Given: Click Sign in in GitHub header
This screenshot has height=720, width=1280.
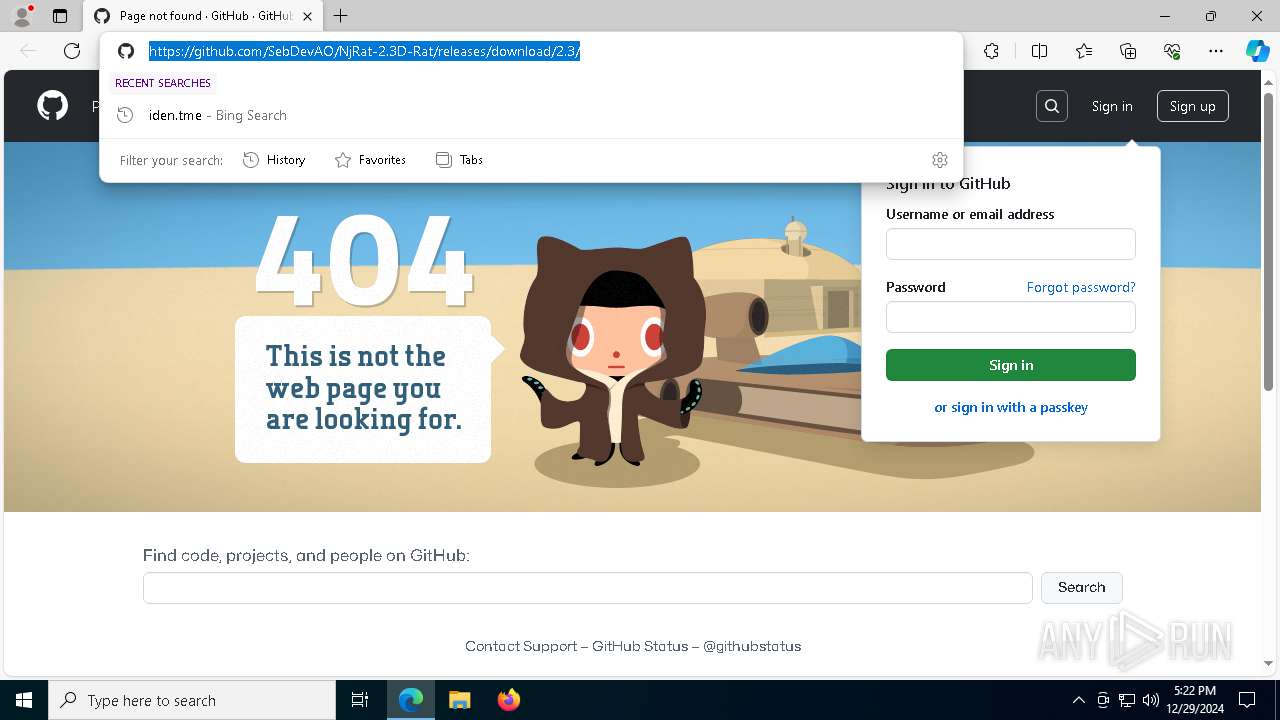Looking at the screenshot, I should click(1112, 106).
